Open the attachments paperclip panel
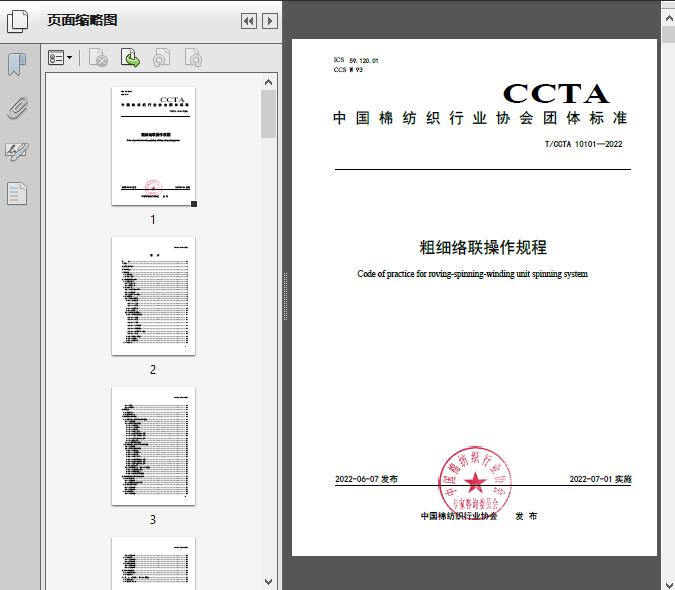Screen dimensions: 675x590 (x=18, y=108)
